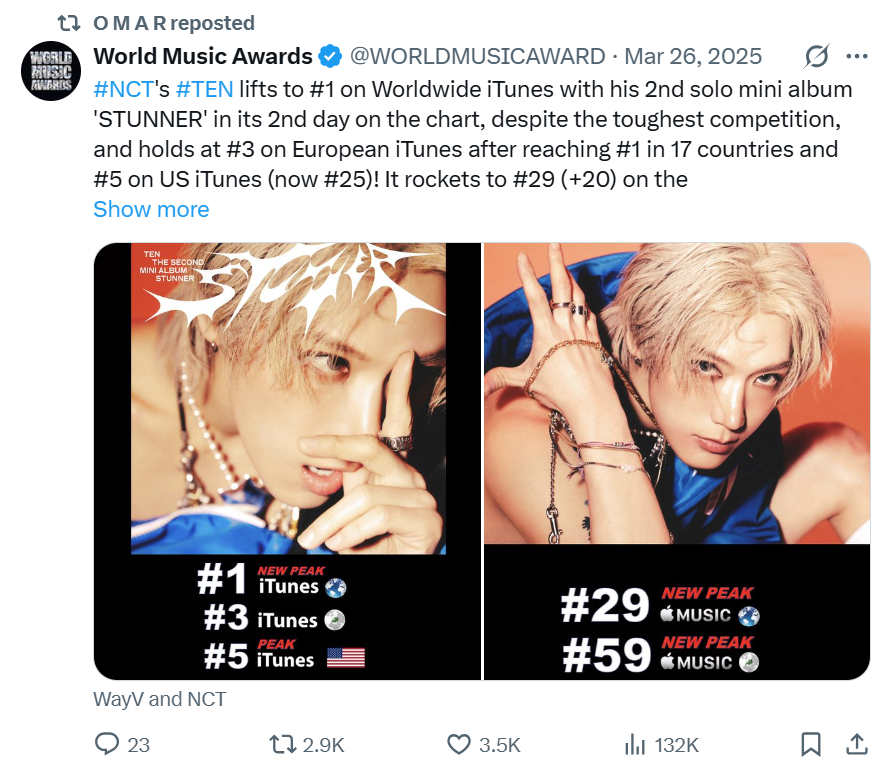Open the three-dot more options menu
This screenshot has width=893, height=767.
click(857, 56)
